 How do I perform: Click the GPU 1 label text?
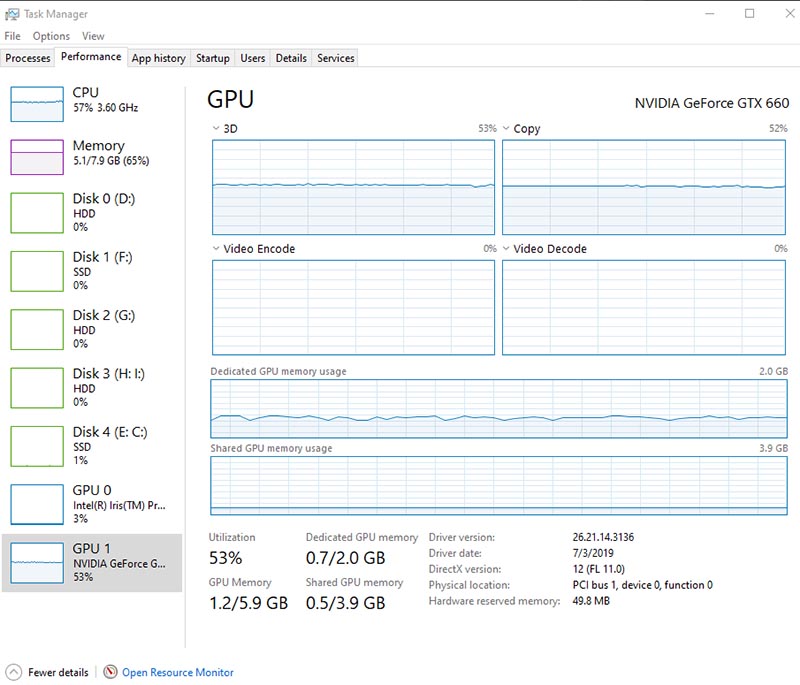(91, 548)
